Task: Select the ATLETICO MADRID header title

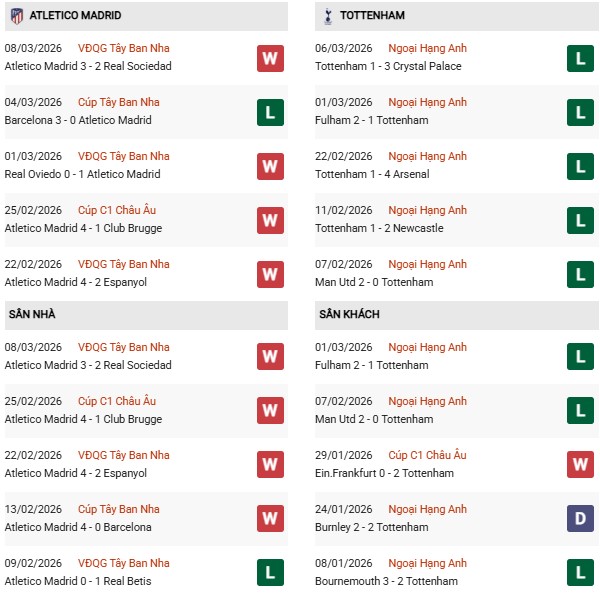Action: coord(76,16)
